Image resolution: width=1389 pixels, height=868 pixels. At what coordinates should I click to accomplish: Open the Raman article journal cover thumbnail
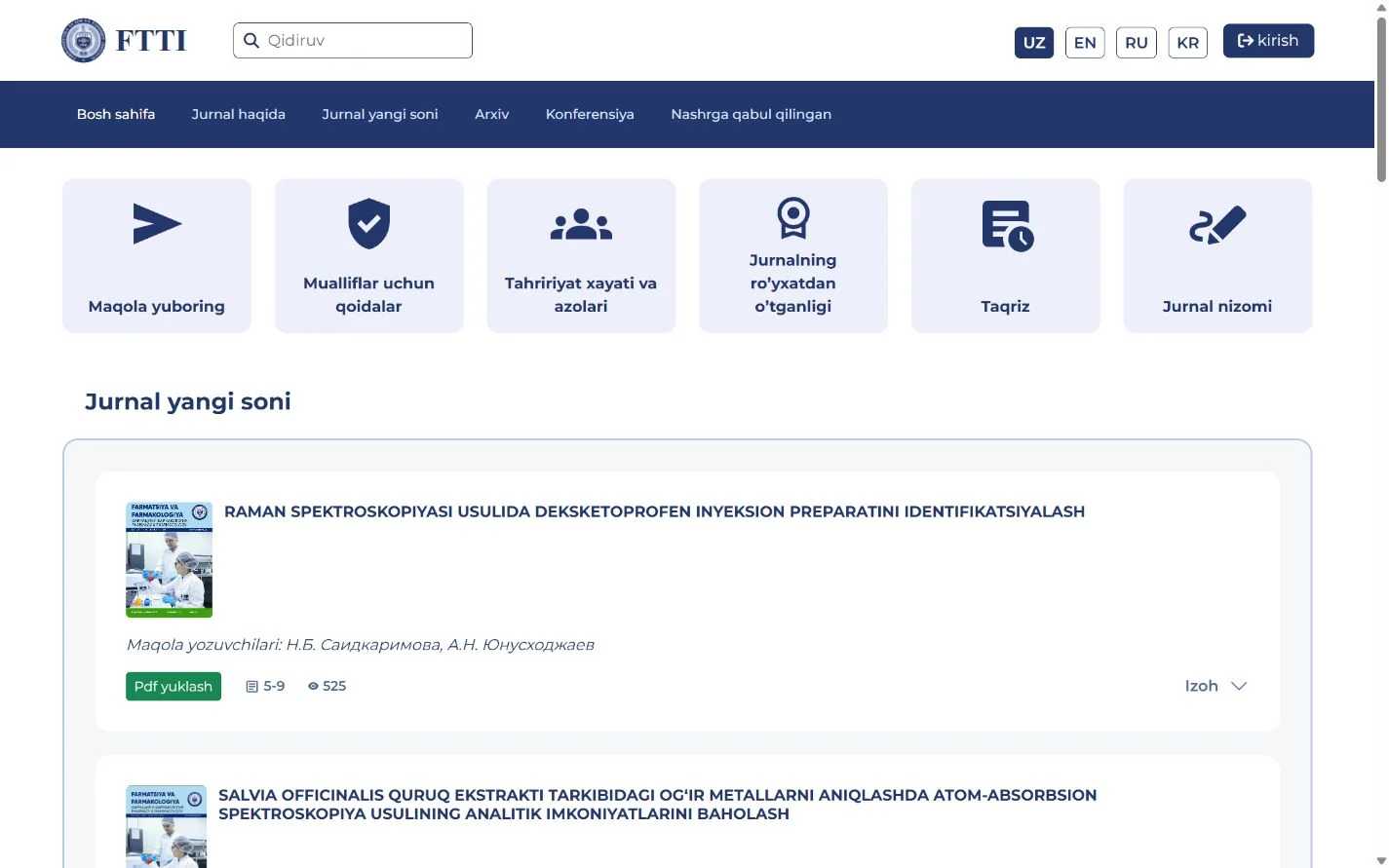(x=170, y=560)
